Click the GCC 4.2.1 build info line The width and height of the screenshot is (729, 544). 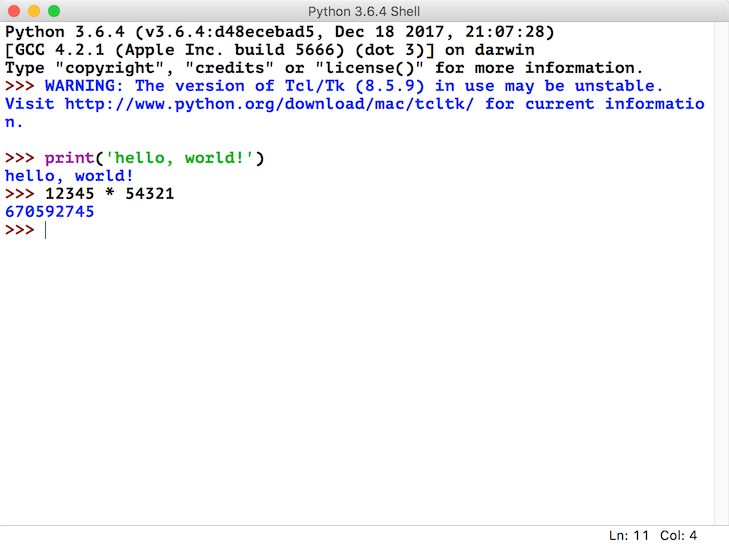click(x=270, y=50)
